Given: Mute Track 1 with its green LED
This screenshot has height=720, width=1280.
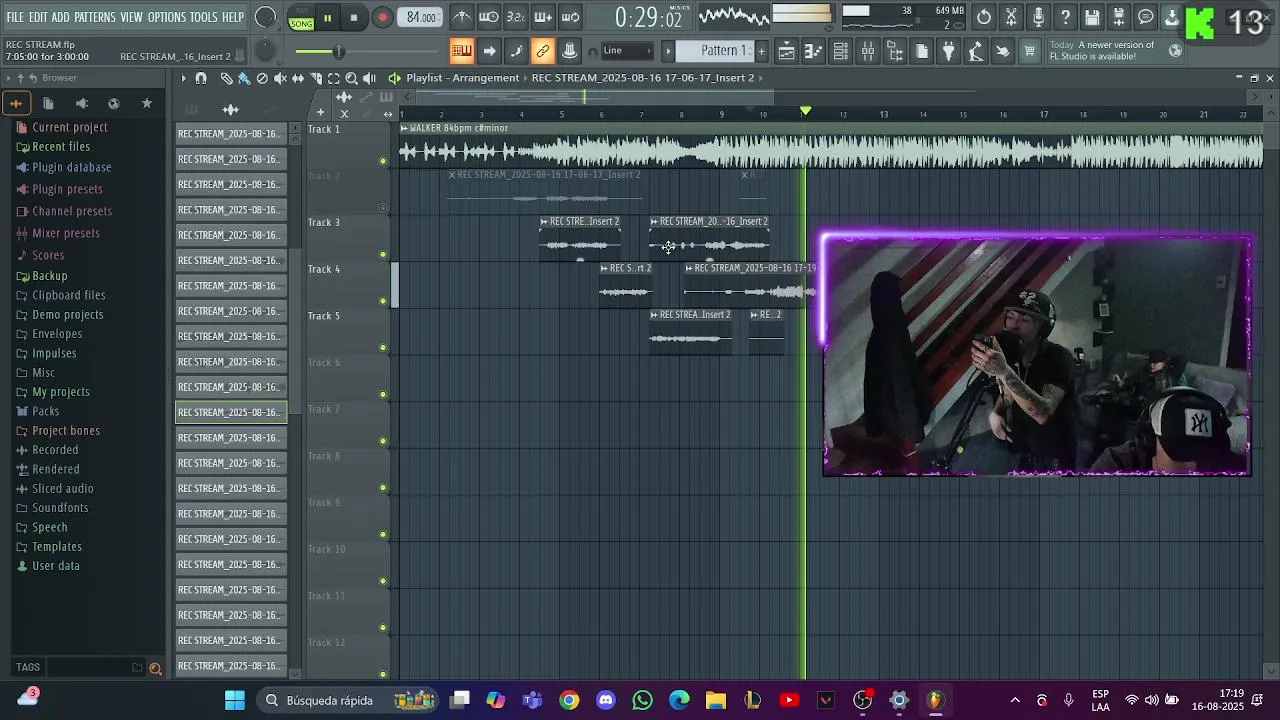Looking at the screenshot, I should tap(383, 161).
